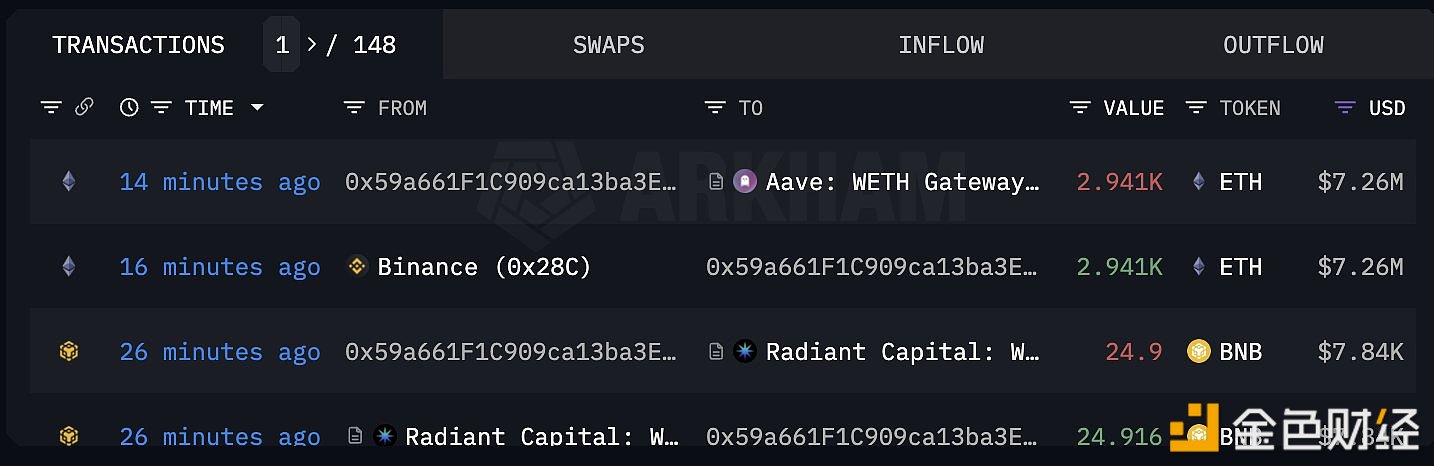Click the Aave WETH Gateway address link

pos(902,182)
